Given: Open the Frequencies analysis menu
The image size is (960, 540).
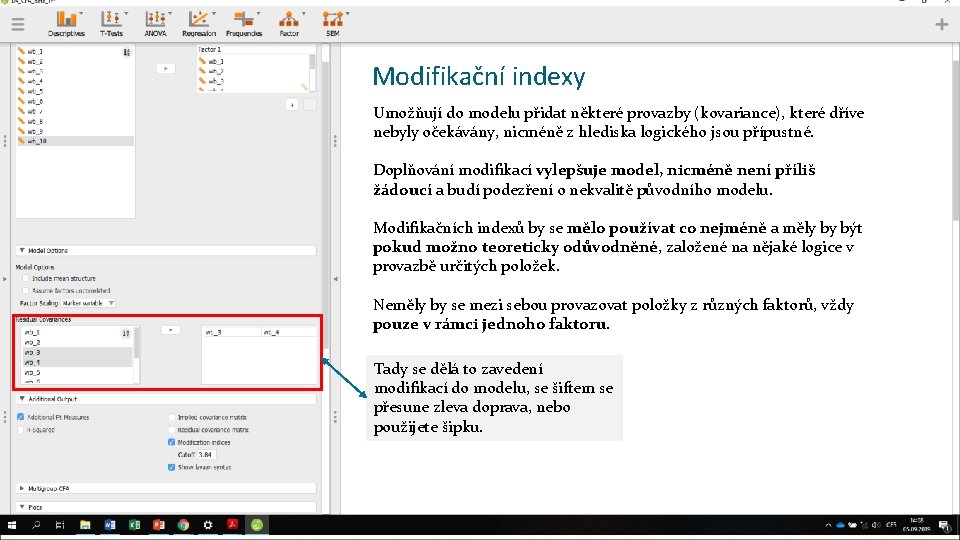Looking at the screenshot, I should coord(244,24).
